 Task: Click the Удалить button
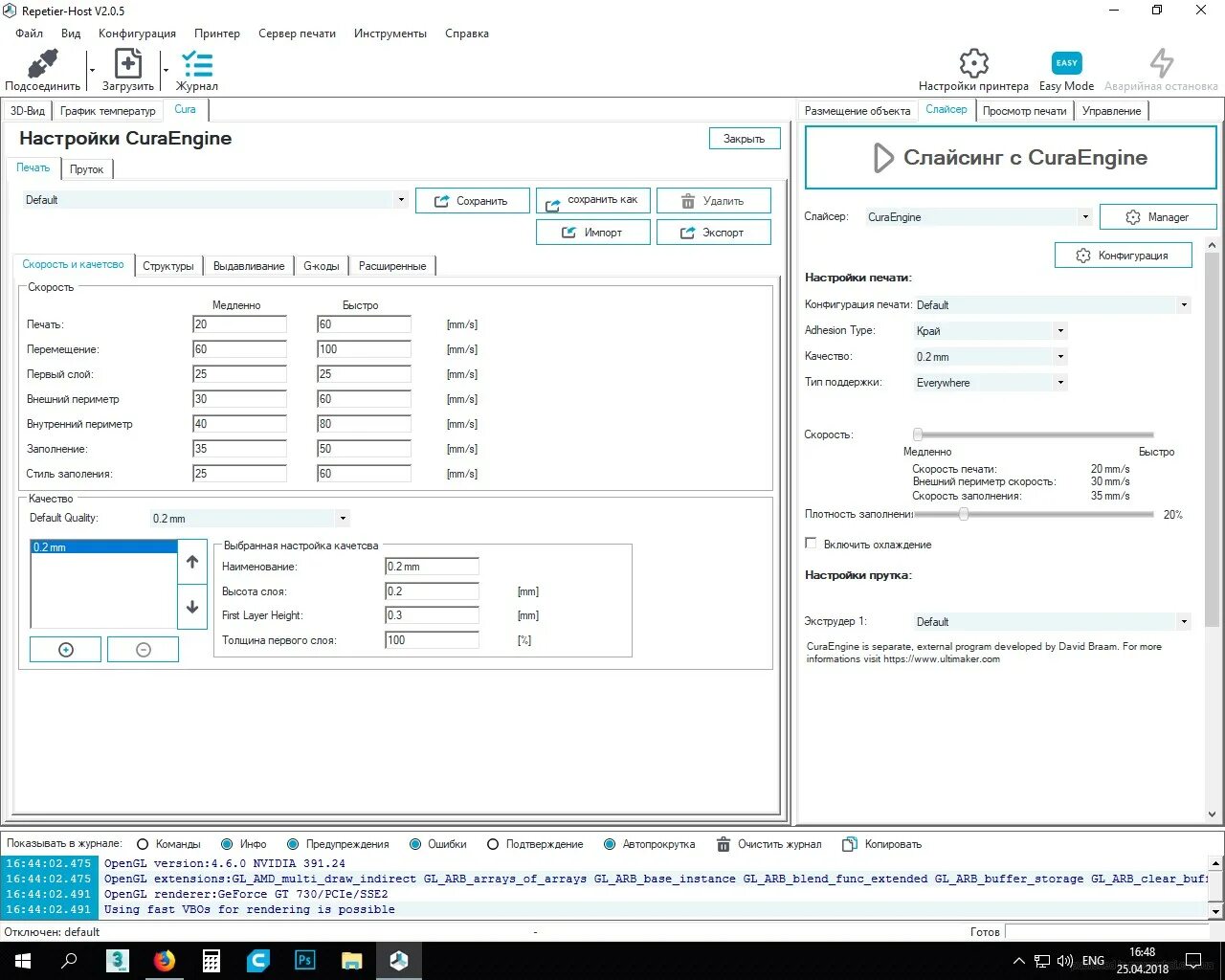(713, 201)
